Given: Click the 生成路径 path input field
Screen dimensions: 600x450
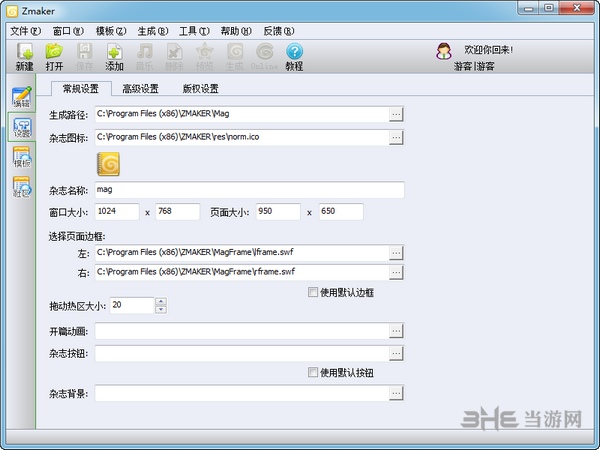Looking at the screenshot, I should pyautogui.click(x=242, y=114).
